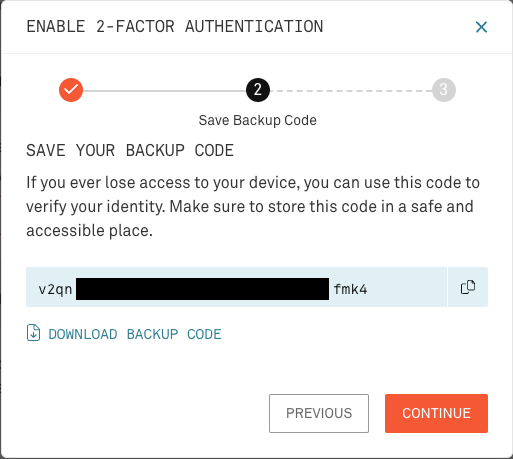Open the Download Backup Code link
Screen dimensions: 513x459
135,334
